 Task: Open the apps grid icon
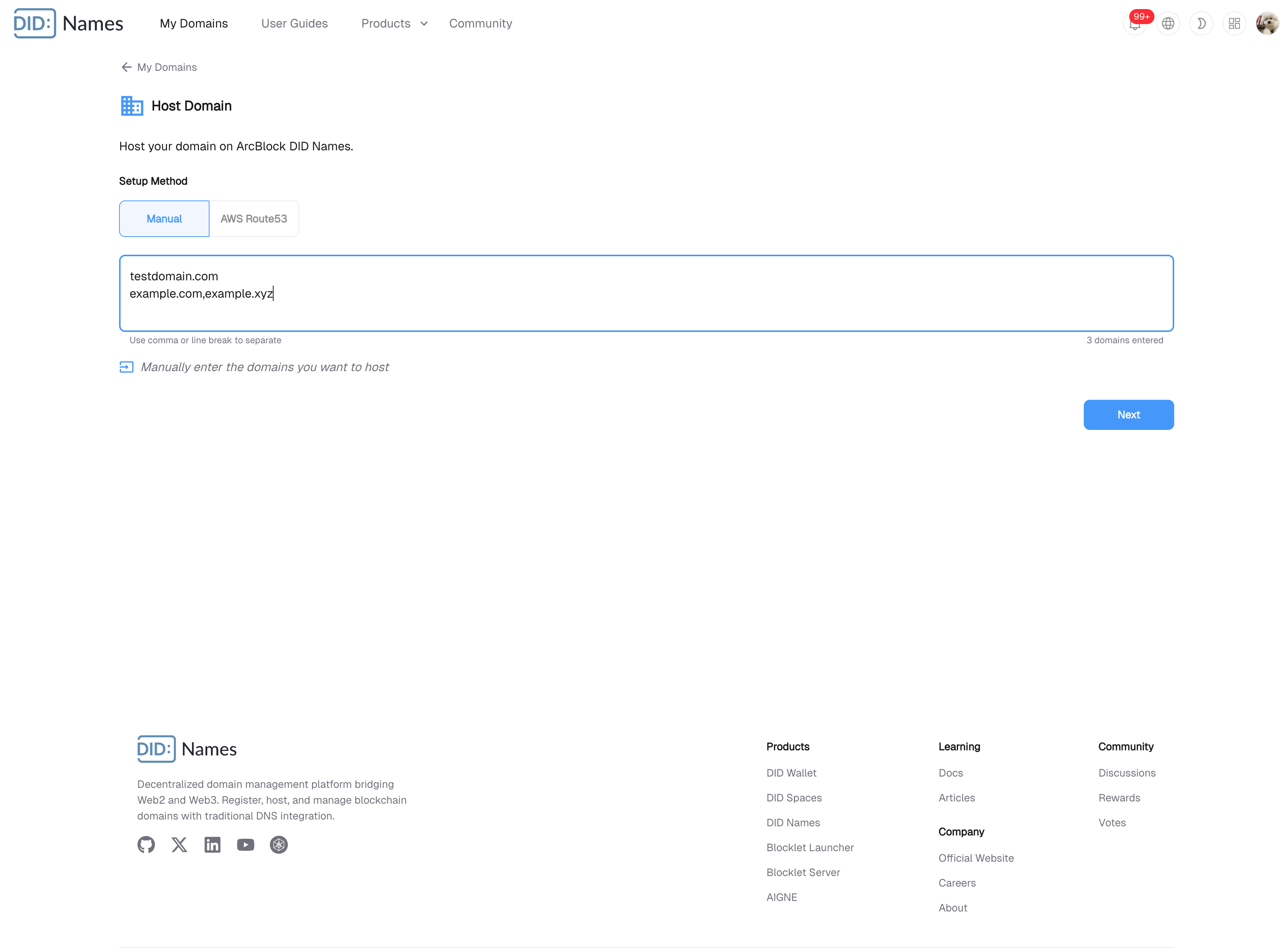[x=1234, y=24]
